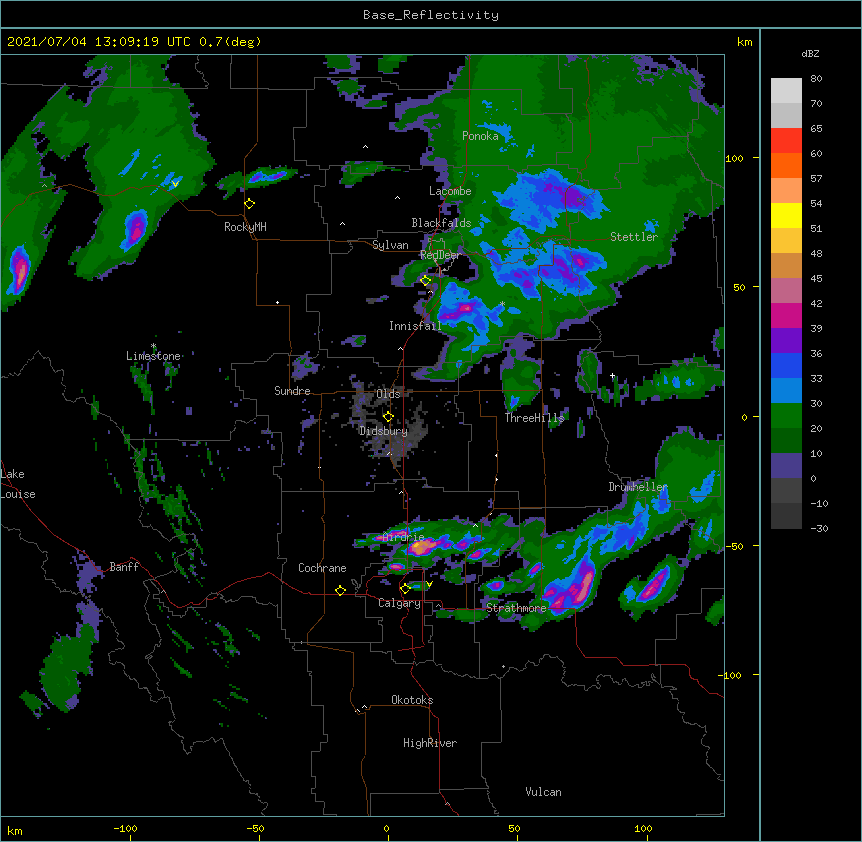Click the Innisfail city label

pyautogui.click(x=415, y=326)
